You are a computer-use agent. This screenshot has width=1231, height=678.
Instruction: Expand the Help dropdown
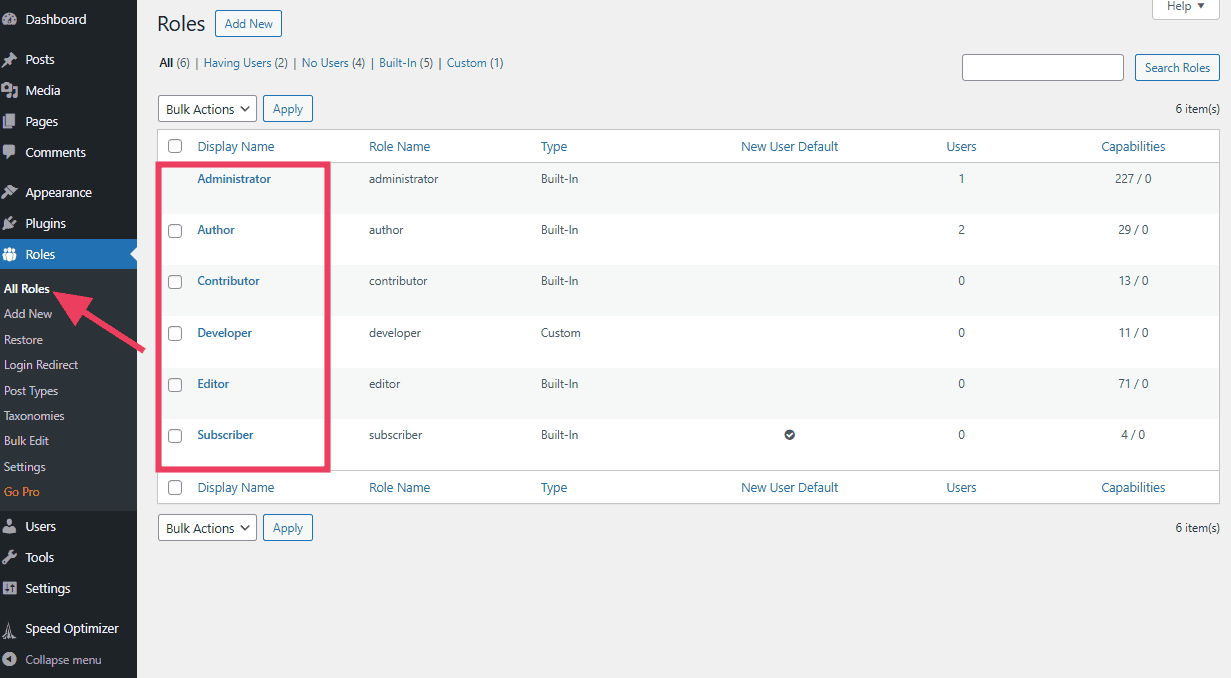click(x=1185, y=8)
